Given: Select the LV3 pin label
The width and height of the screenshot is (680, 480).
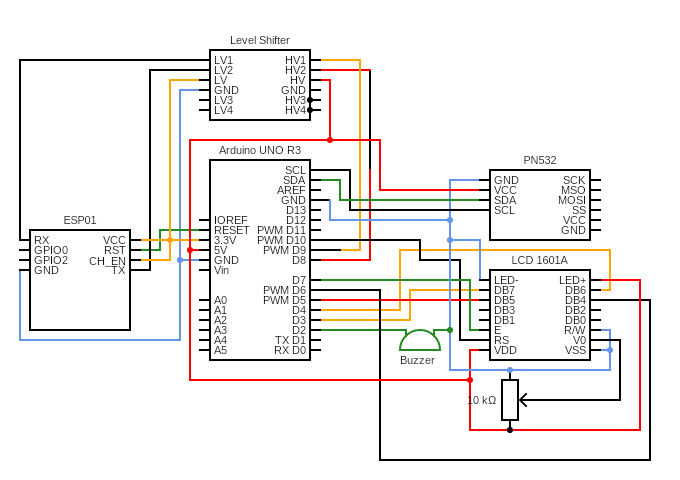Looking at the screenshot, I should (x=223, y=100).
